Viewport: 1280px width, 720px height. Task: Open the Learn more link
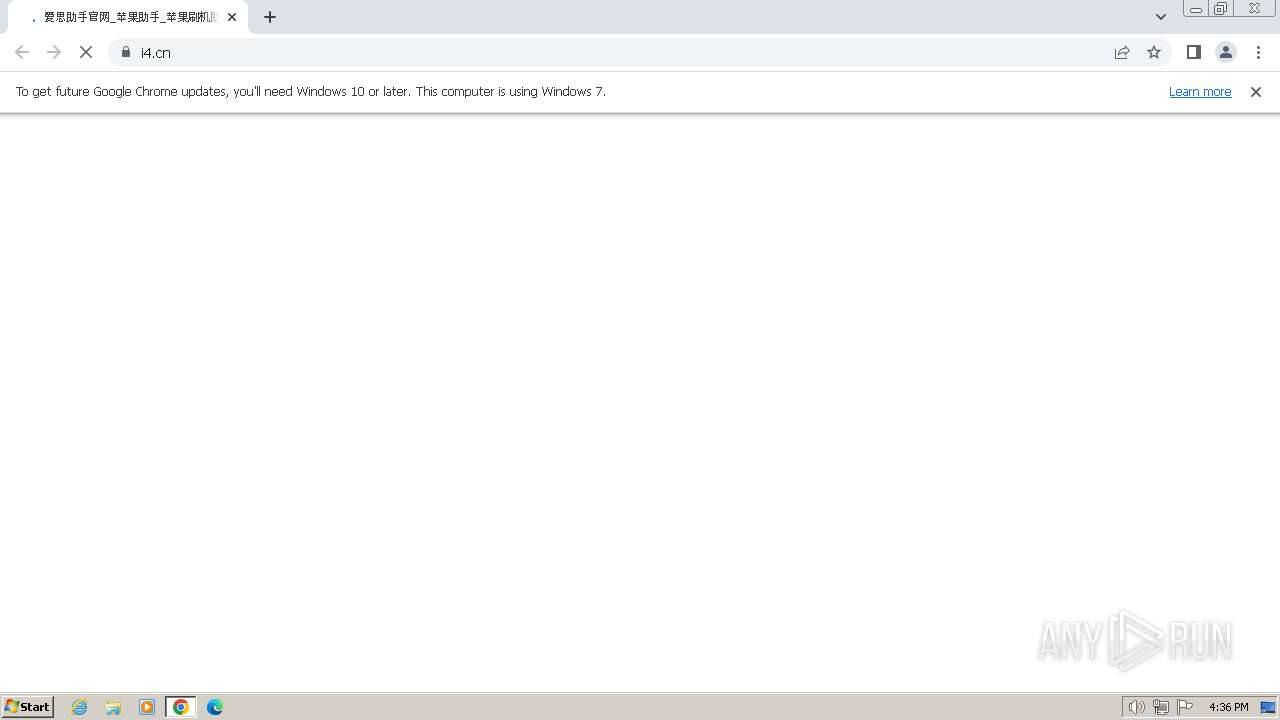[x=1200, y=91]
